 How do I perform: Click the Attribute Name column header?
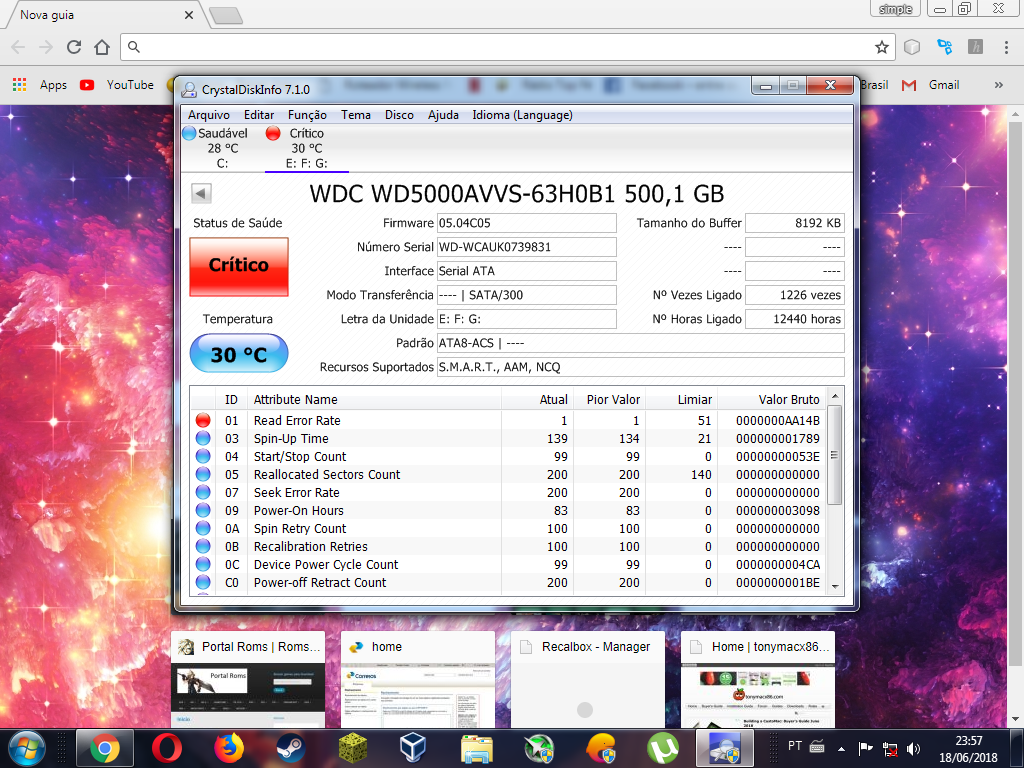374,400
